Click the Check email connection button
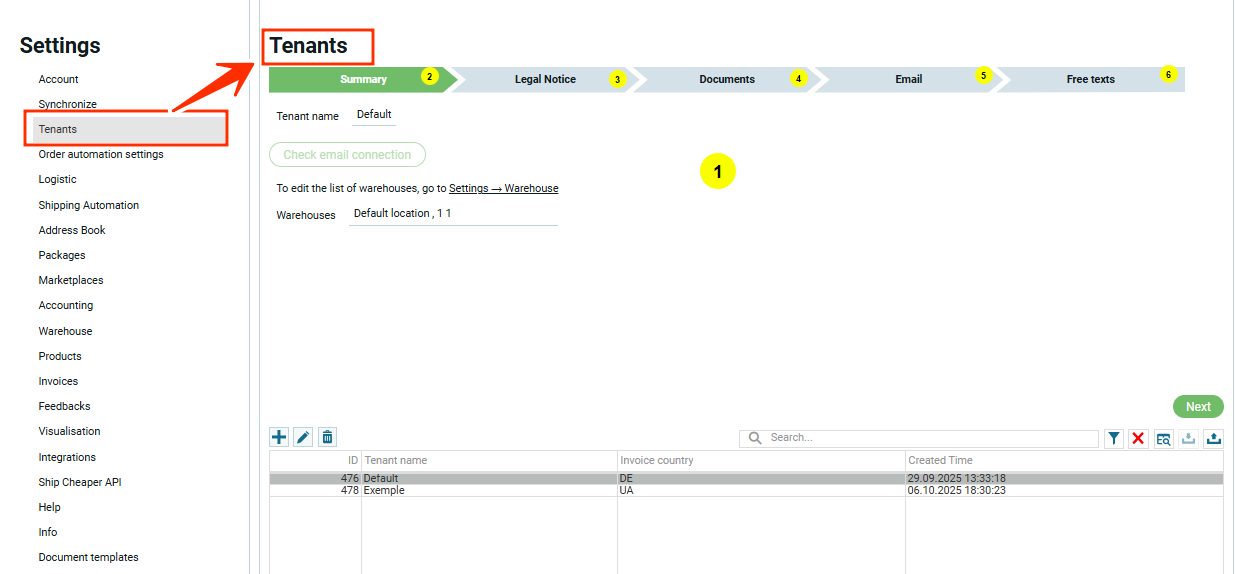The height and width of the screenshot is (574, 1235). tap(347, 155)
